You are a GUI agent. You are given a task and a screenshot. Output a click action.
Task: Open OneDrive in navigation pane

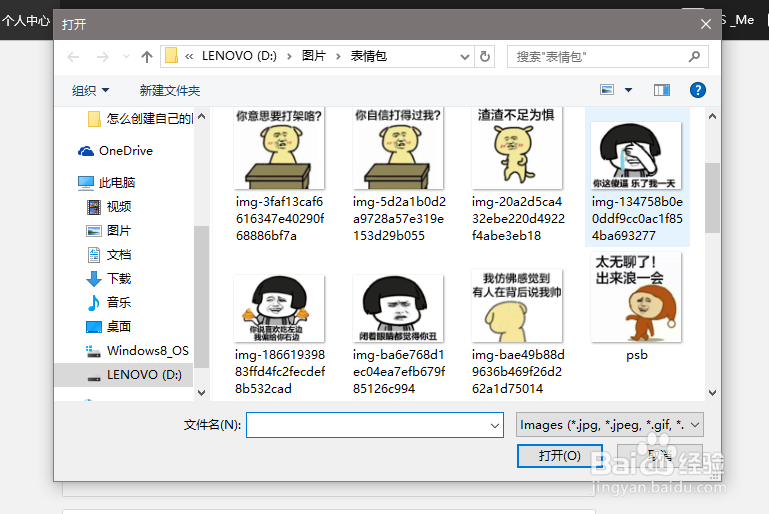115,151
